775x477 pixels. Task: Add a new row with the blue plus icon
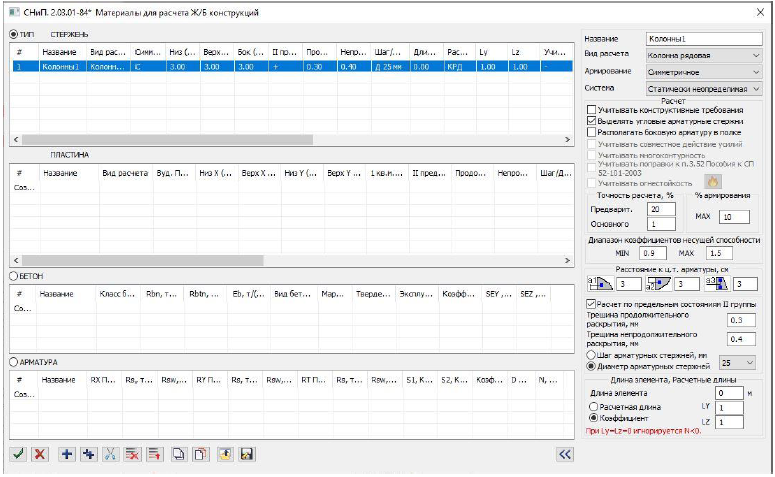[x=67, y=454]
